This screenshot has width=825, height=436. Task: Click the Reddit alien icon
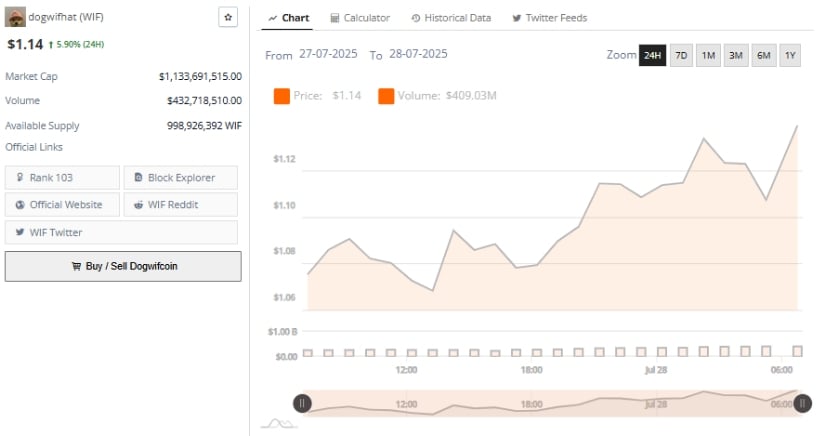point(138,205)
